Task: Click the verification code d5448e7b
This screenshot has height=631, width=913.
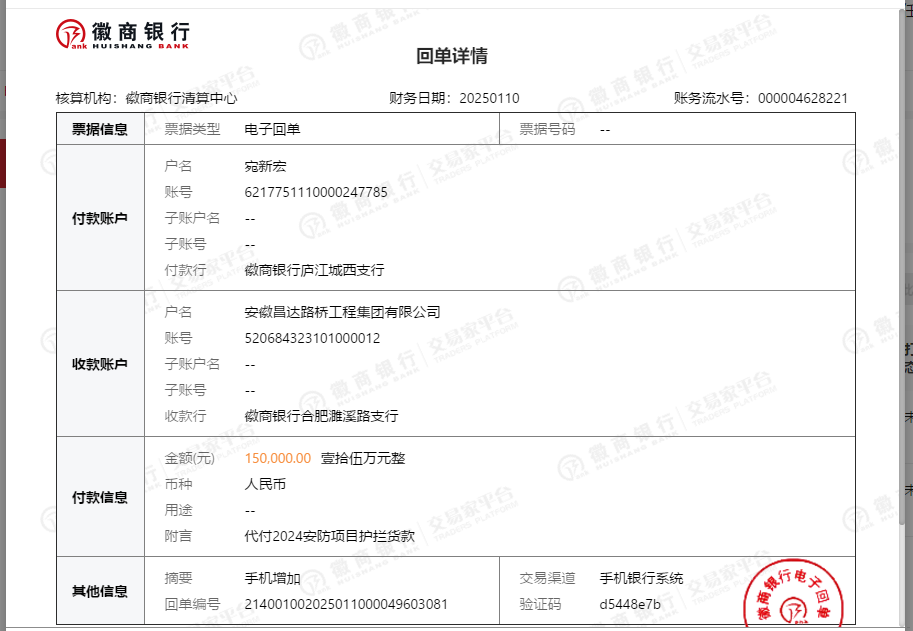Action: tap(630, 604)
